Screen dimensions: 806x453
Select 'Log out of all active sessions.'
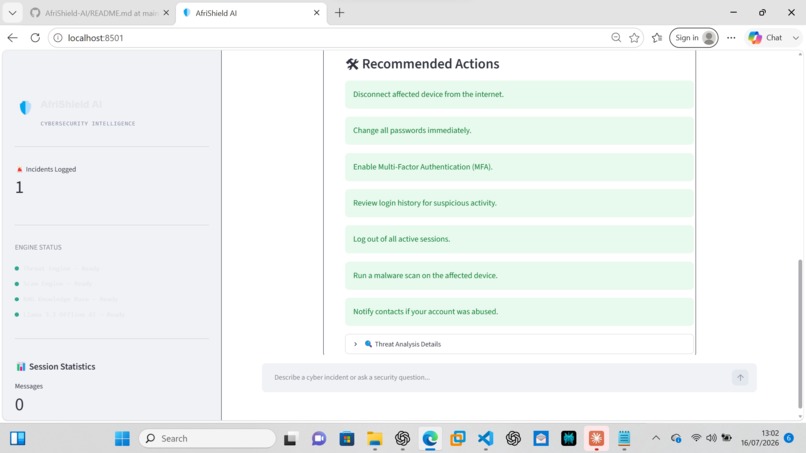[x=519, y=239]
